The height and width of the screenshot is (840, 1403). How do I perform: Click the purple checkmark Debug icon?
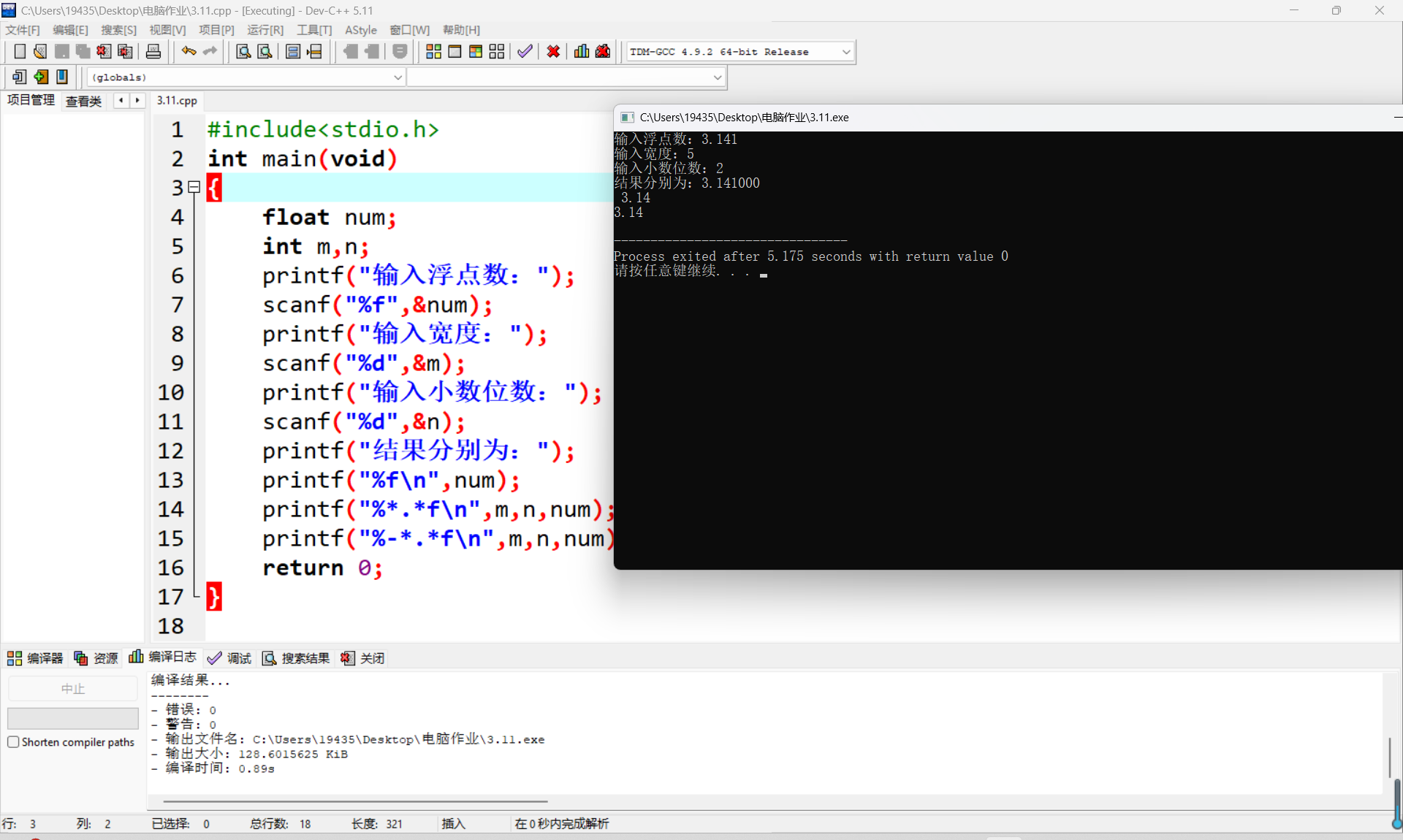click(x=525, y=51)
